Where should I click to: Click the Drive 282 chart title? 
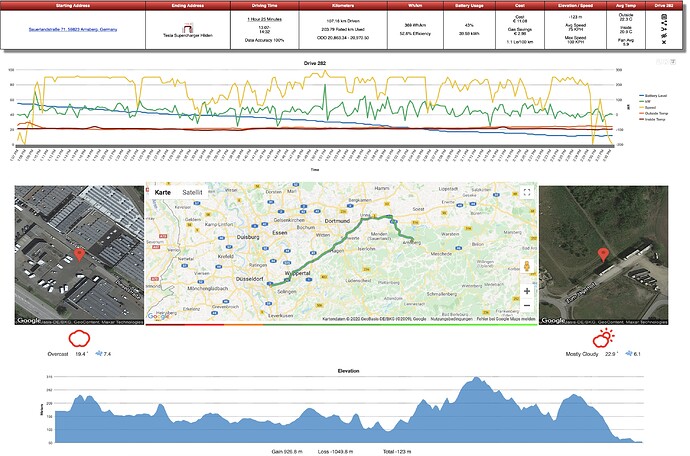pyautogui.click(x=315, y=63)
